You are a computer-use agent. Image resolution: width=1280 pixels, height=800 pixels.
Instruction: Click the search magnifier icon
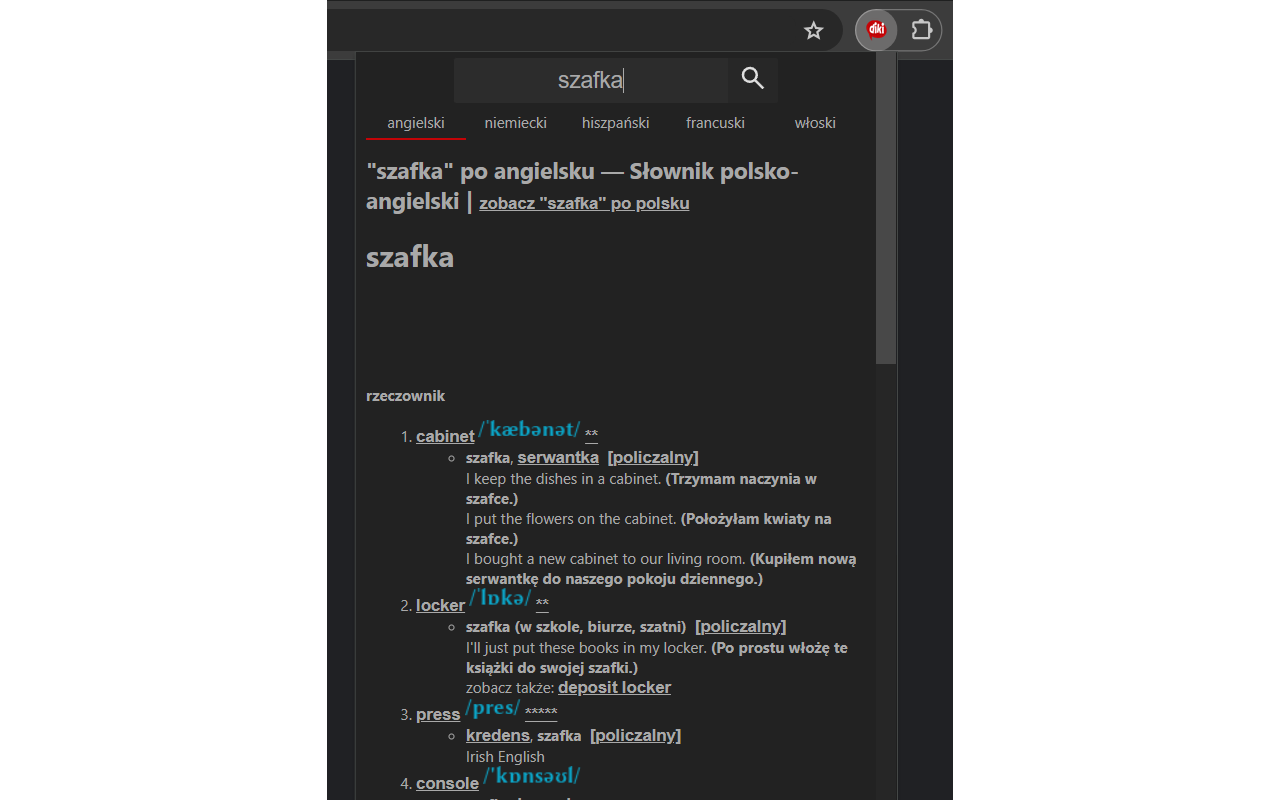click(x=752, y=78)
